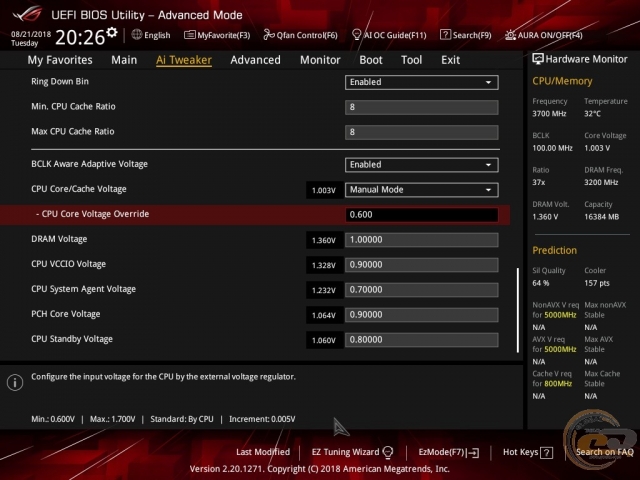The width and height of the screenshot is (640, 480).
Task: Click the Hardware Monitor screen icon
Action: 538,59
